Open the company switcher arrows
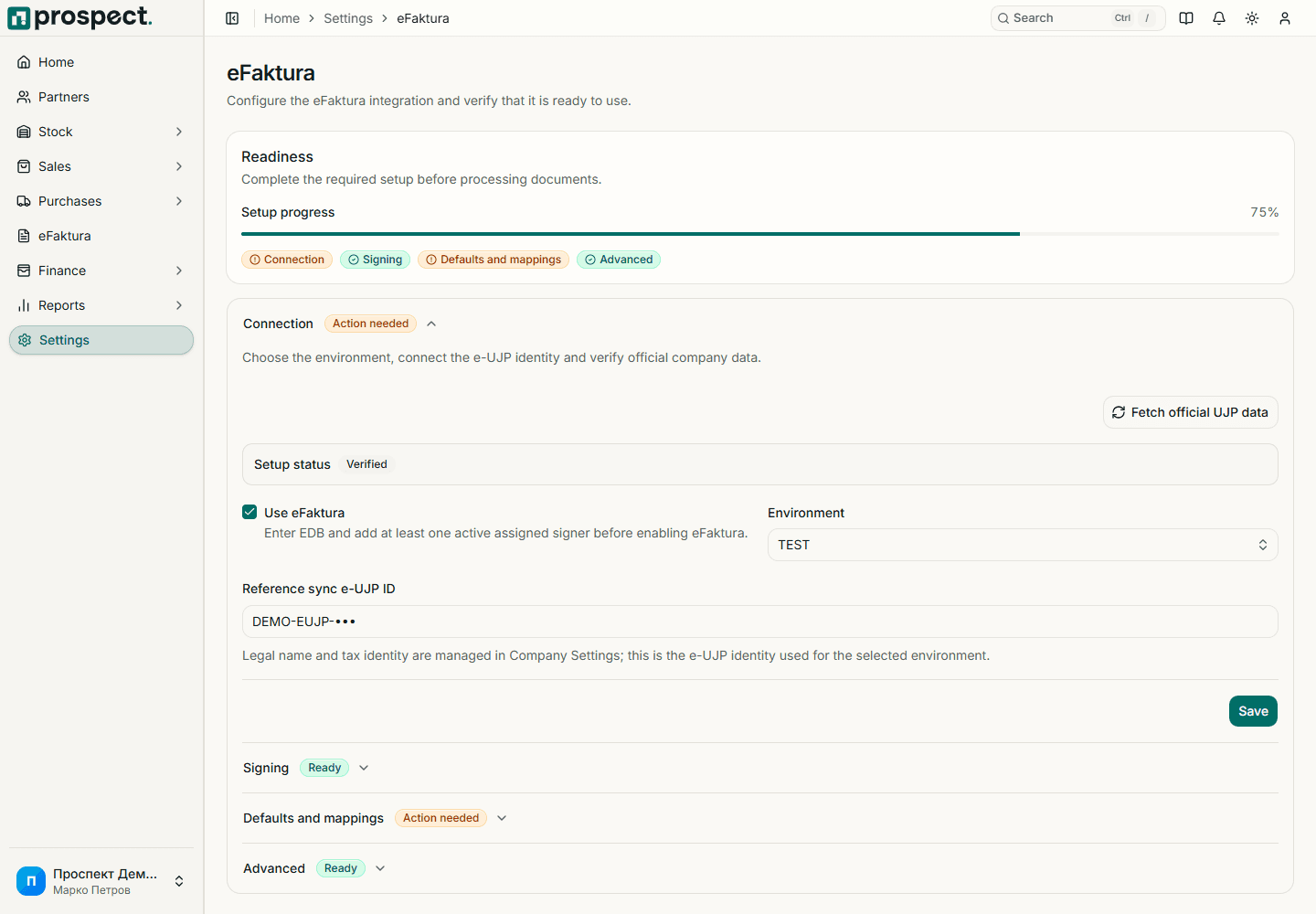Image resolution: width=1316 pixels, height=914 pixels. [179, 881]
